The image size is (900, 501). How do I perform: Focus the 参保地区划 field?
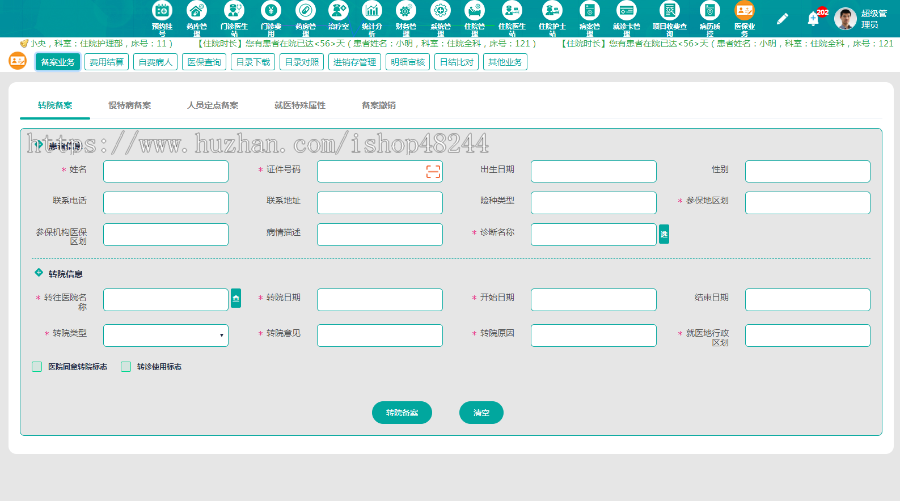click(x=808, y=203)
